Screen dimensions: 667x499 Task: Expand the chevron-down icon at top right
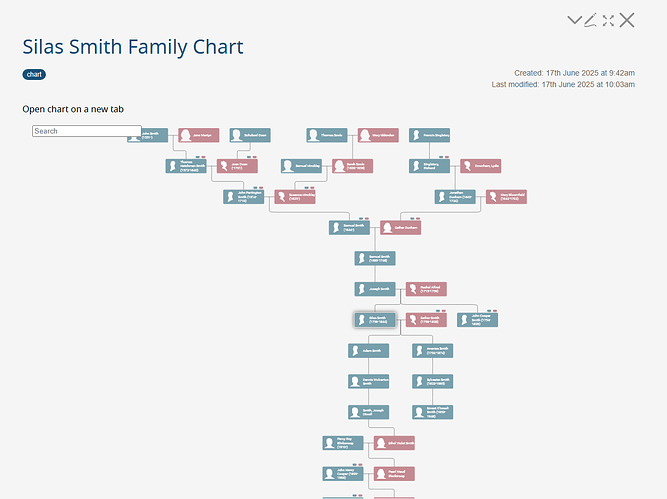click(574, 20)
